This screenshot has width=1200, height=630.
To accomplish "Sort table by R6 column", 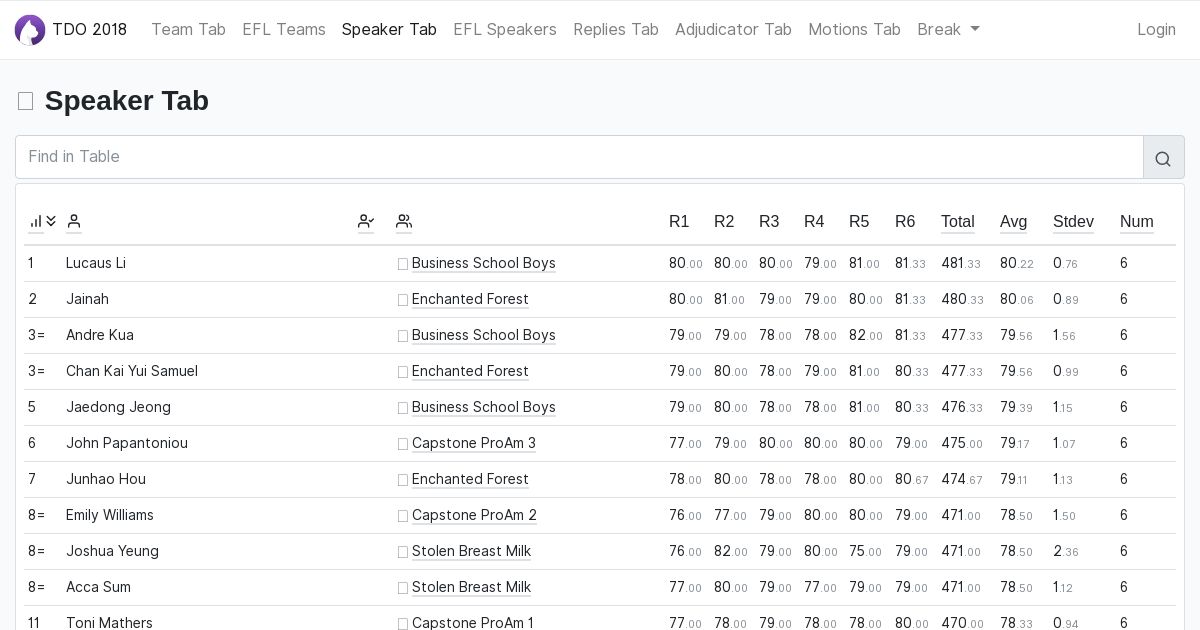I will (x=905, y=222).
